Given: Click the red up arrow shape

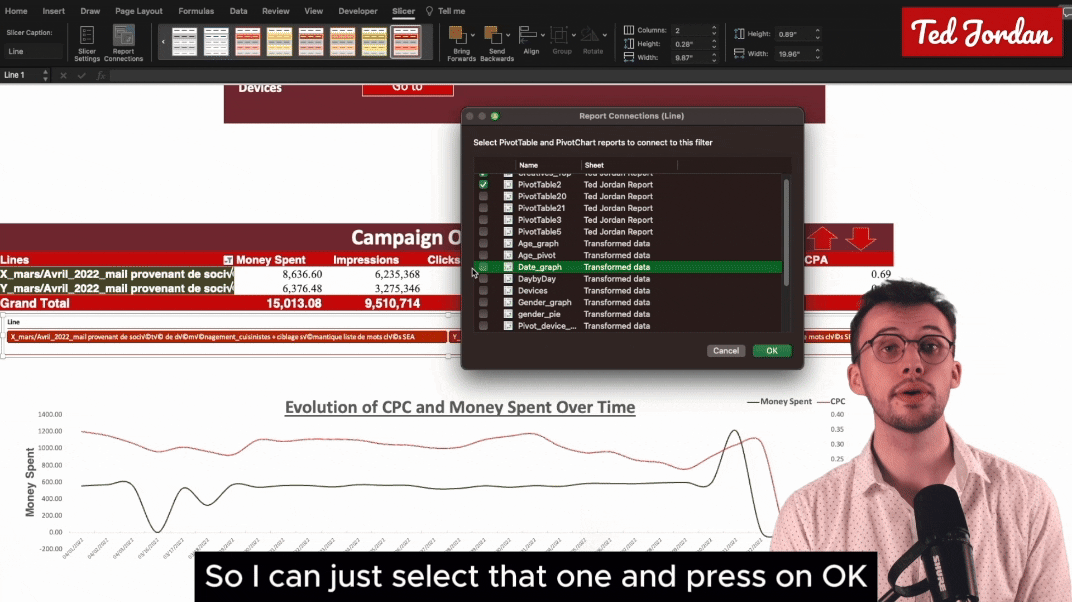Looking at the screenshot, I should pos(823,238).
